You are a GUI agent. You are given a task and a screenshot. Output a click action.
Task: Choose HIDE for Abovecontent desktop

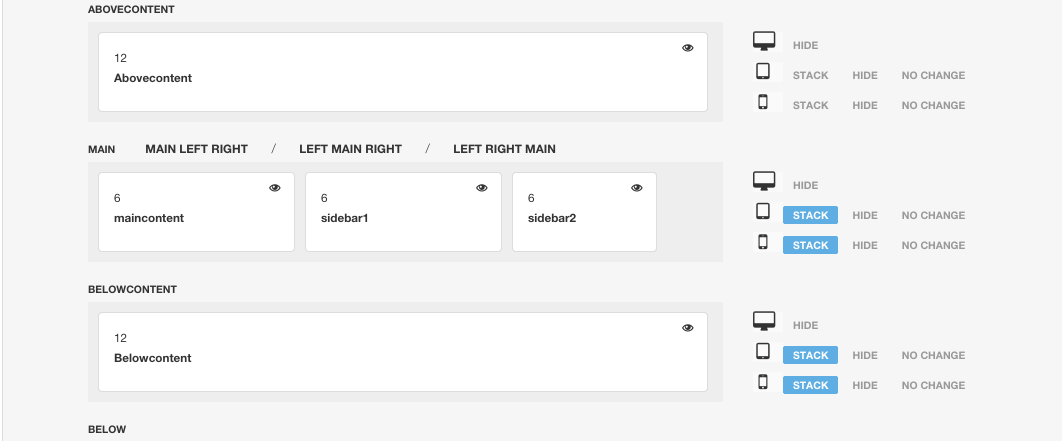(805, 45)
